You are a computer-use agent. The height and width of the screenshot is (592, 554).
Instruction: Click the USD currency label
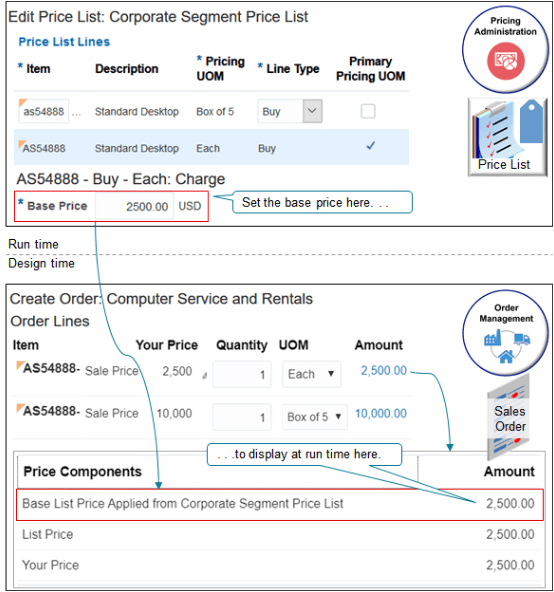[190, 206]
